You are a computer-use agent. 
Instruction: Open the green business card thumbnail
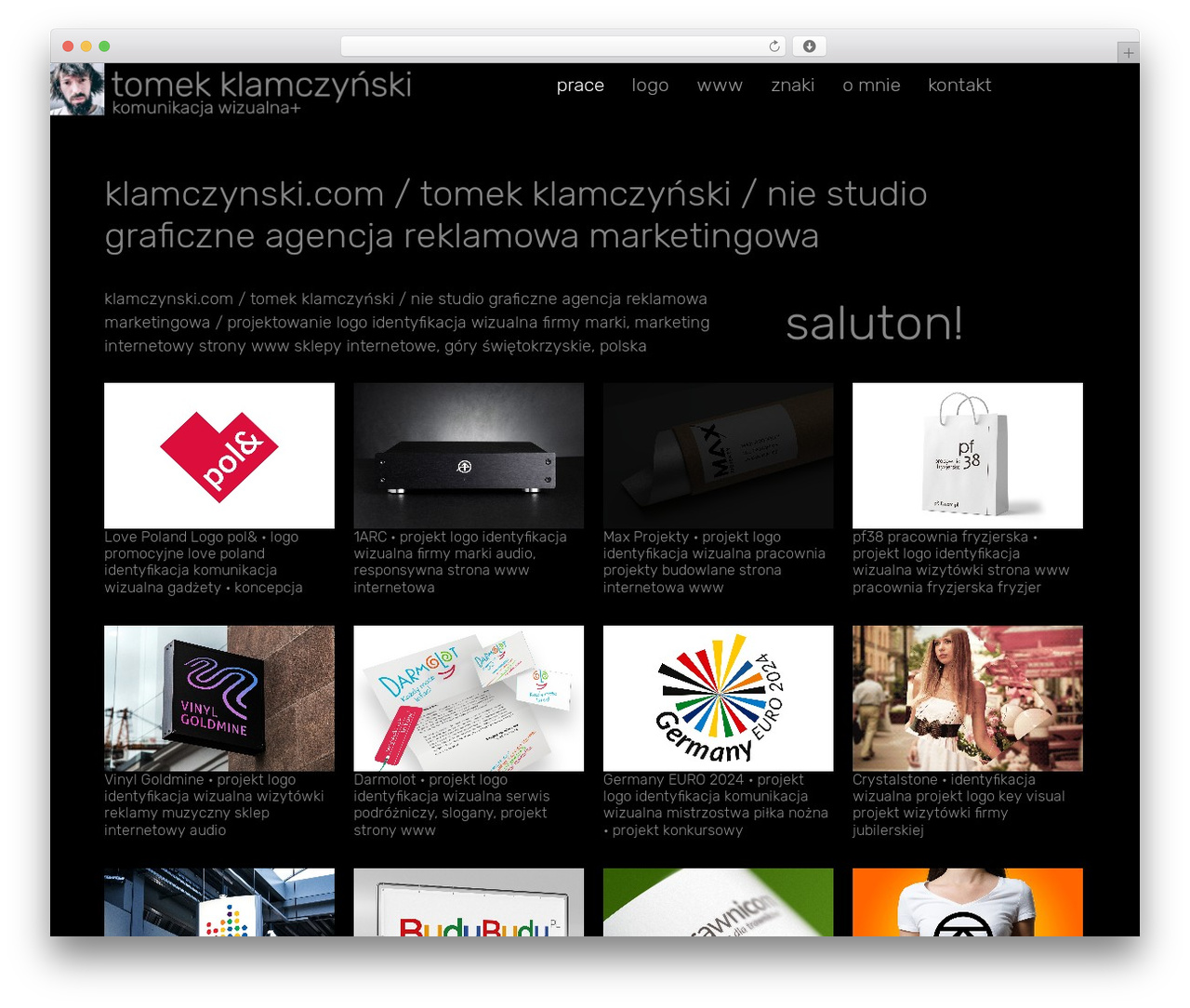click(x=718, y=902)
